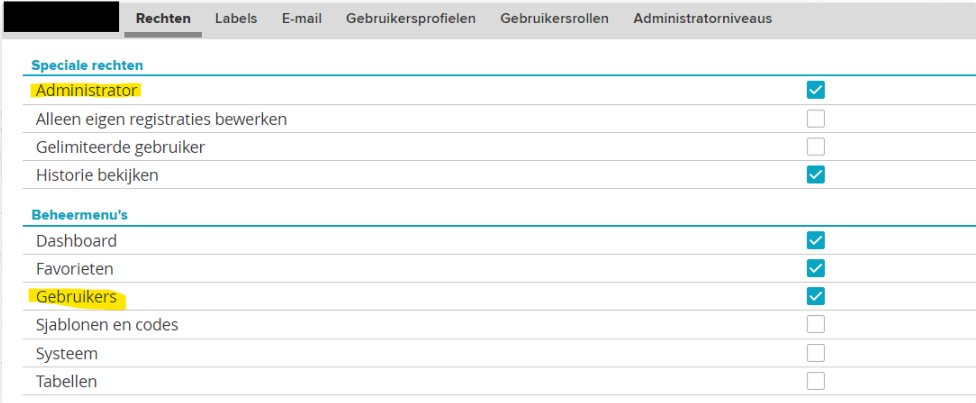Uncheck the Dashboard checkbox
The width and height of the screenshot is (976, 403).
point(816,240)
